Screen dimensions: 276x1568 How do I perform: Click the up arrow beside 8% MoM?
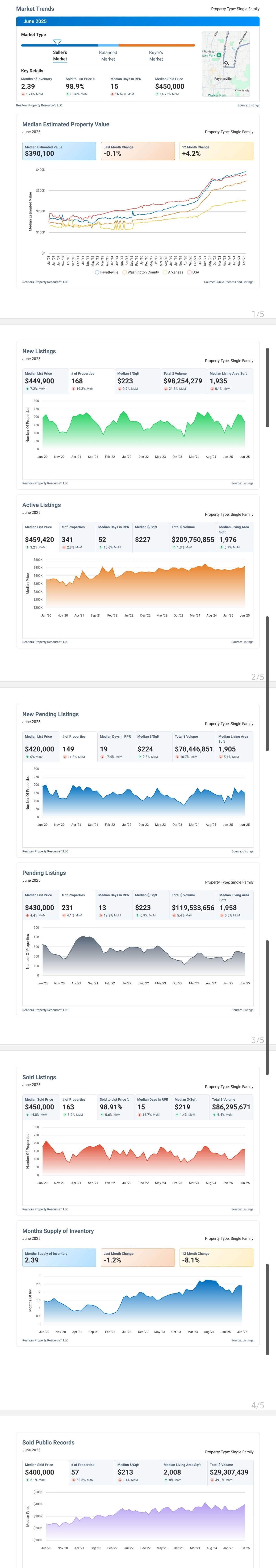(x=166, y=1480)
